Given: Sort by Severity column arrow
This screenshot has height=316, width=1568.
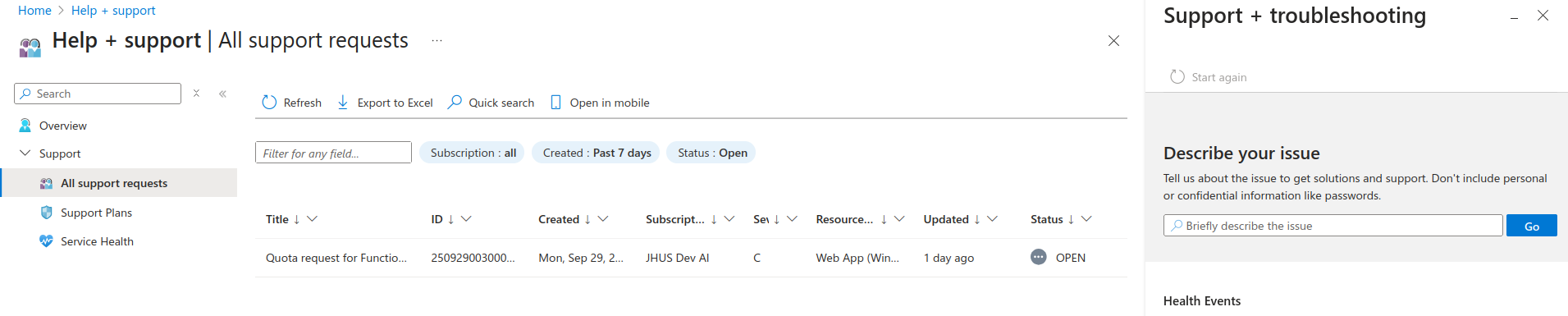Looking at the screenshot, I should 776,219.
